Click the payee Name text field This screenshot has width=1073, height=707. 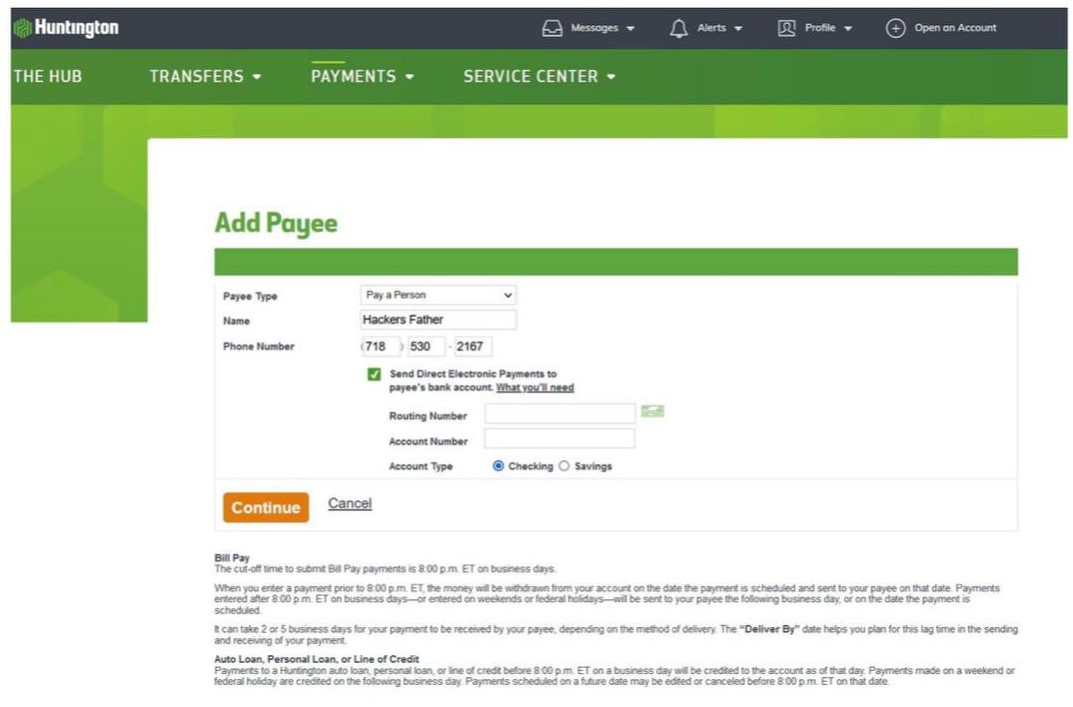coord(438,320)
